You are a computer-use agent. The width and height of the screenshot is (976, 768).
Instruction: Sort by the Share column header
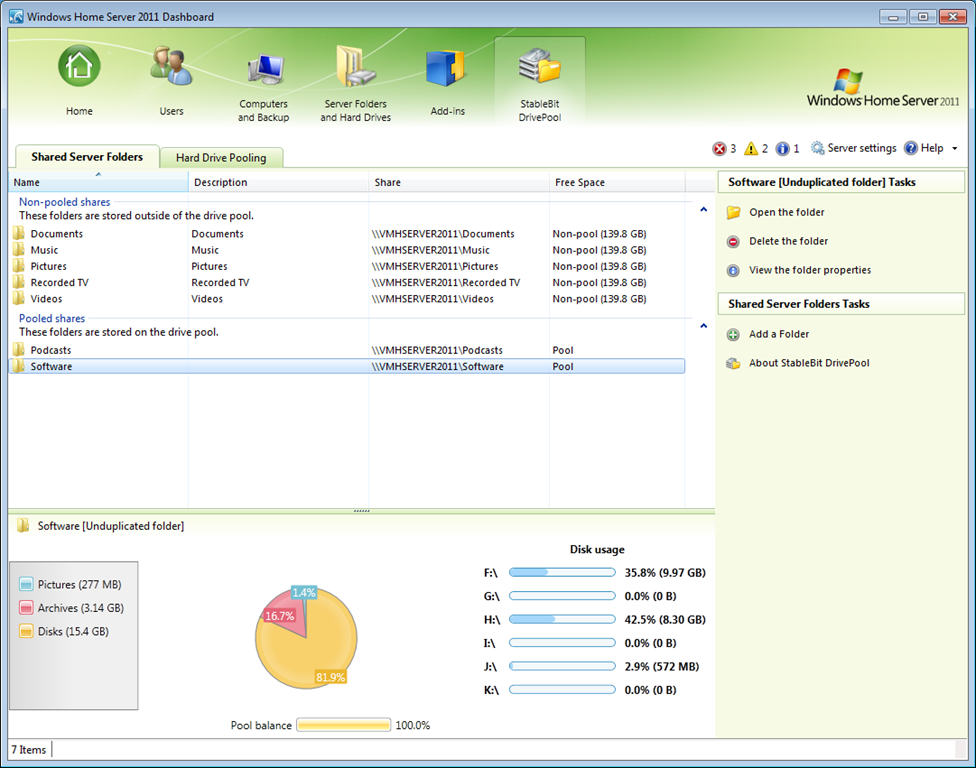[459, 182]
